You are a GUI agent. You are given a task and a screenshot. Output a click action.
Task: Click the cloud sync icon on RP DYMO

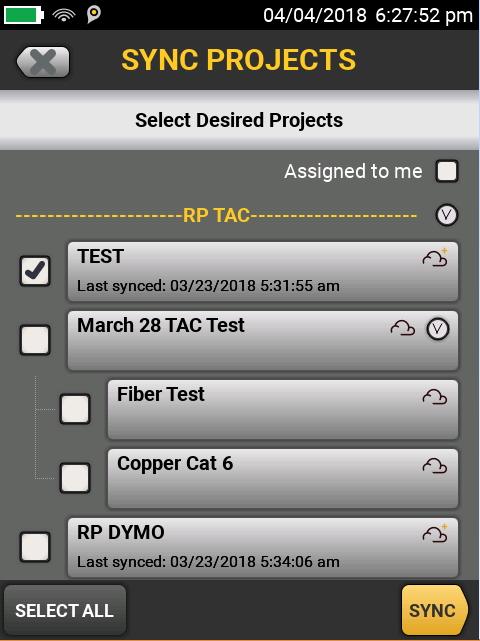tap(435, 533)
